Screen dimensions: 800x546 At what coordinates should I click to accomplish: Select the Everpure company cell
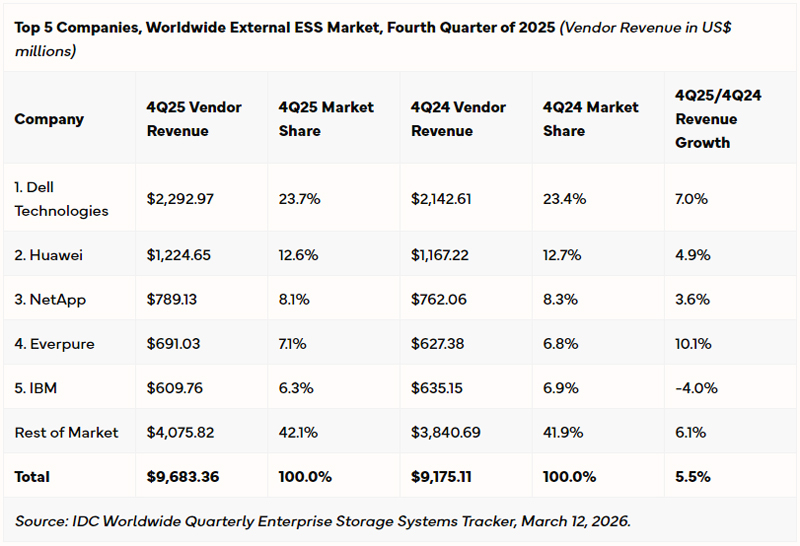(x=54, y=344)
